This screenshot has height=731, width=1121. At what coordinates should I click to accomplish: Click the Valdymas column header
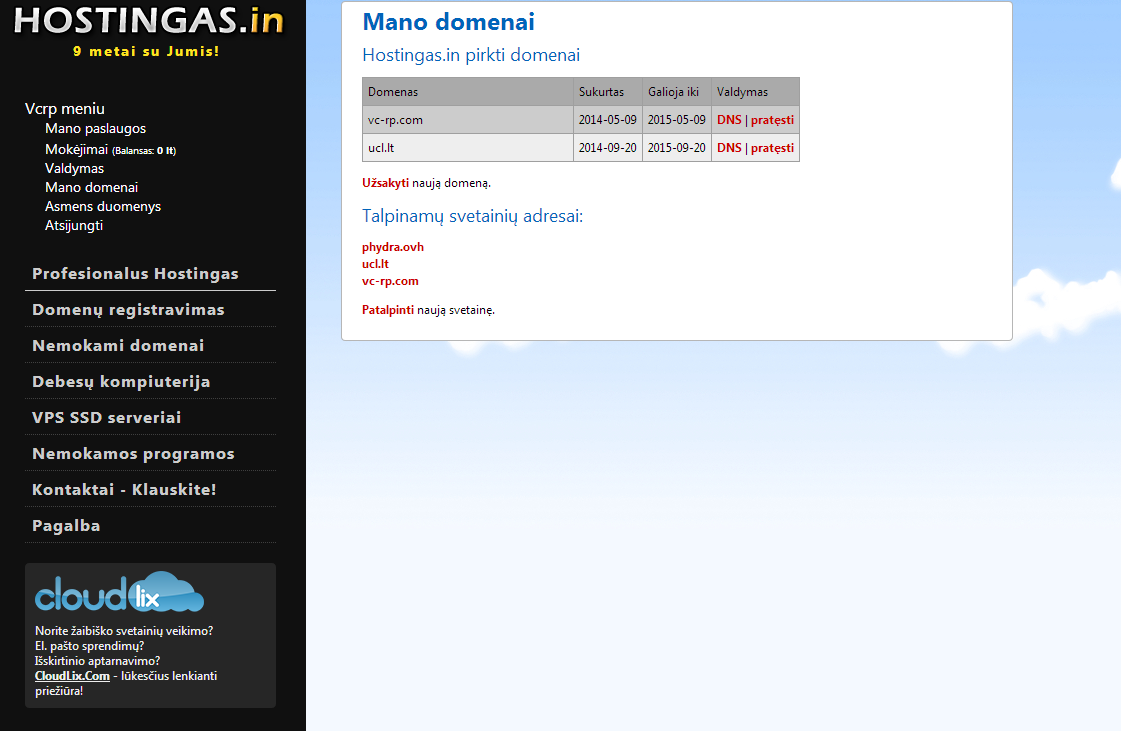[756, 92]
